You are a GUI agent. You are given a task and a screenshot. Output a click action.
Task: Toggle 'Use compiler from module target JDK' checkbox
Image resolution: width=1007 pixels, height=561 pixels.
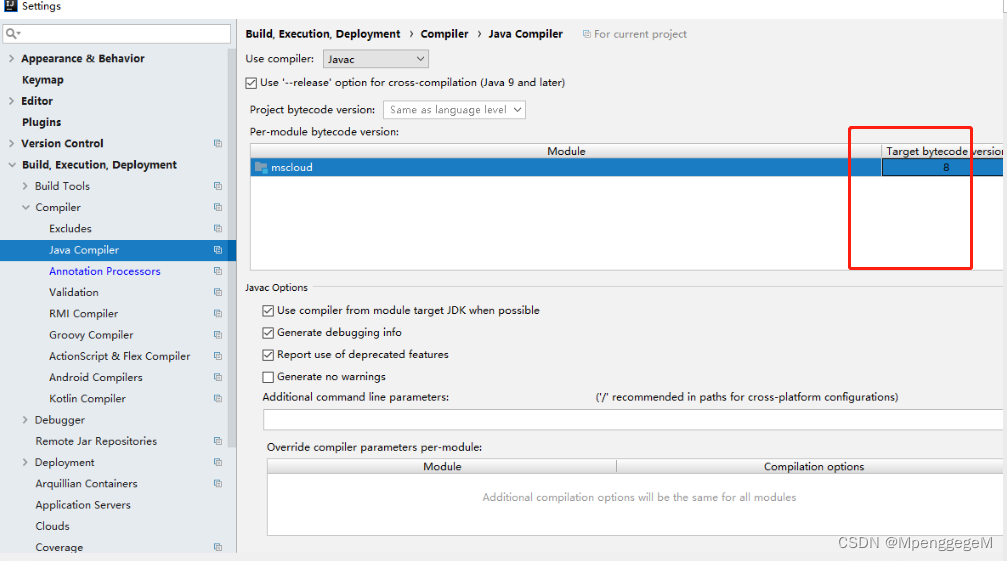(268, 311)
